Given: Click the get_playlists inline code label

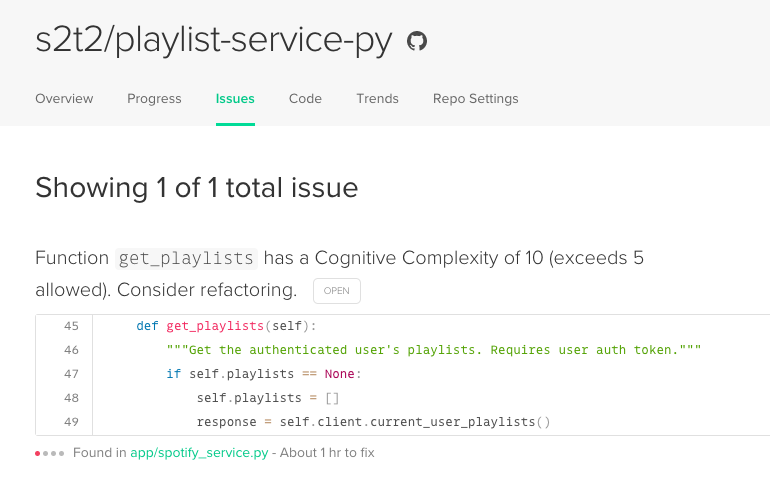Looking at the screenshot, I should click(x=186, y=259).
